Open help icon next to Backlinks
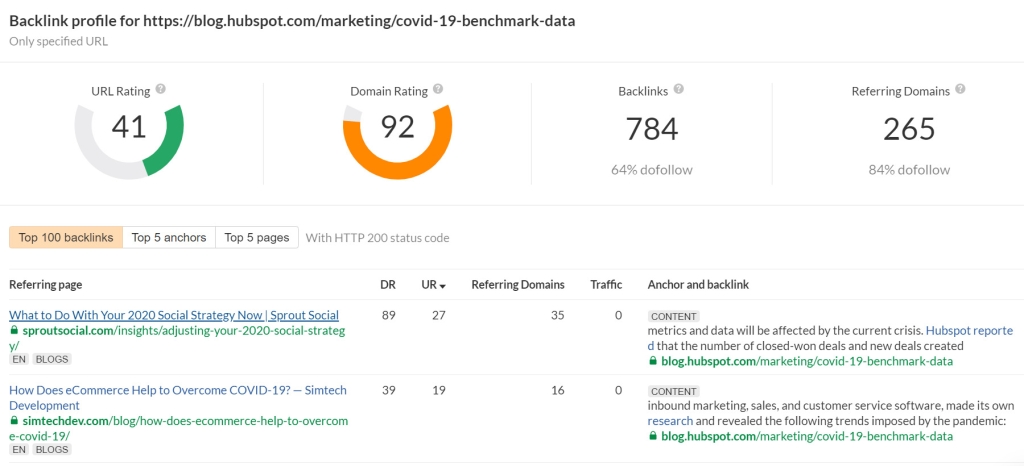 tap(679, 89)
